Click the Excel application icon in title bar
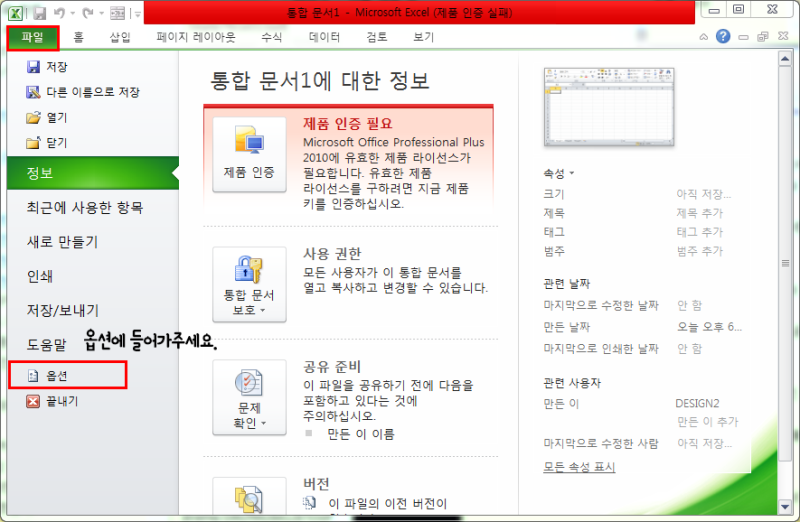This screenshot has width=800, height=522. pyautogui.click(x=15, y=13)
